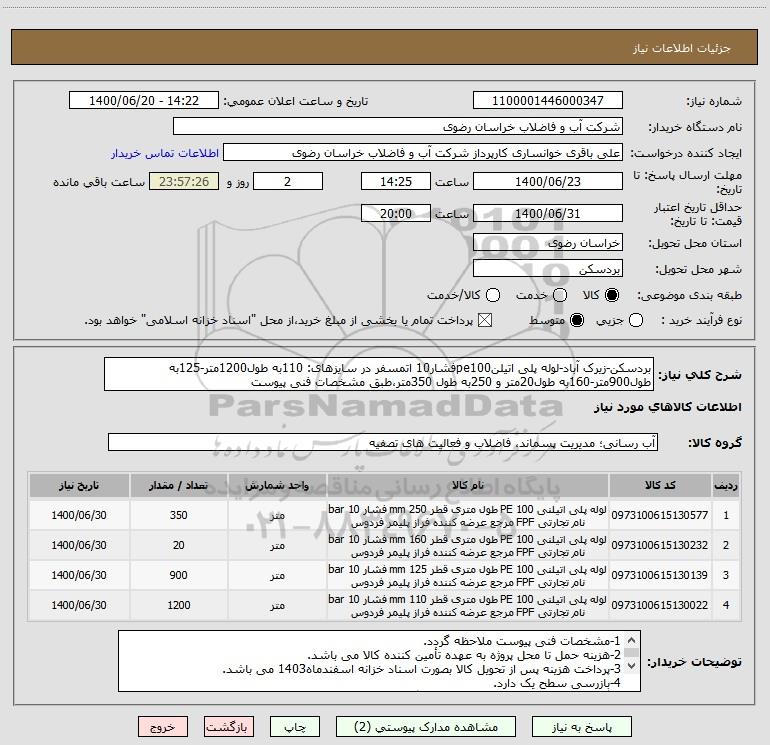Click need date in row 1
770x745 pixels.
pyautogui.click(x=79, y=515)
